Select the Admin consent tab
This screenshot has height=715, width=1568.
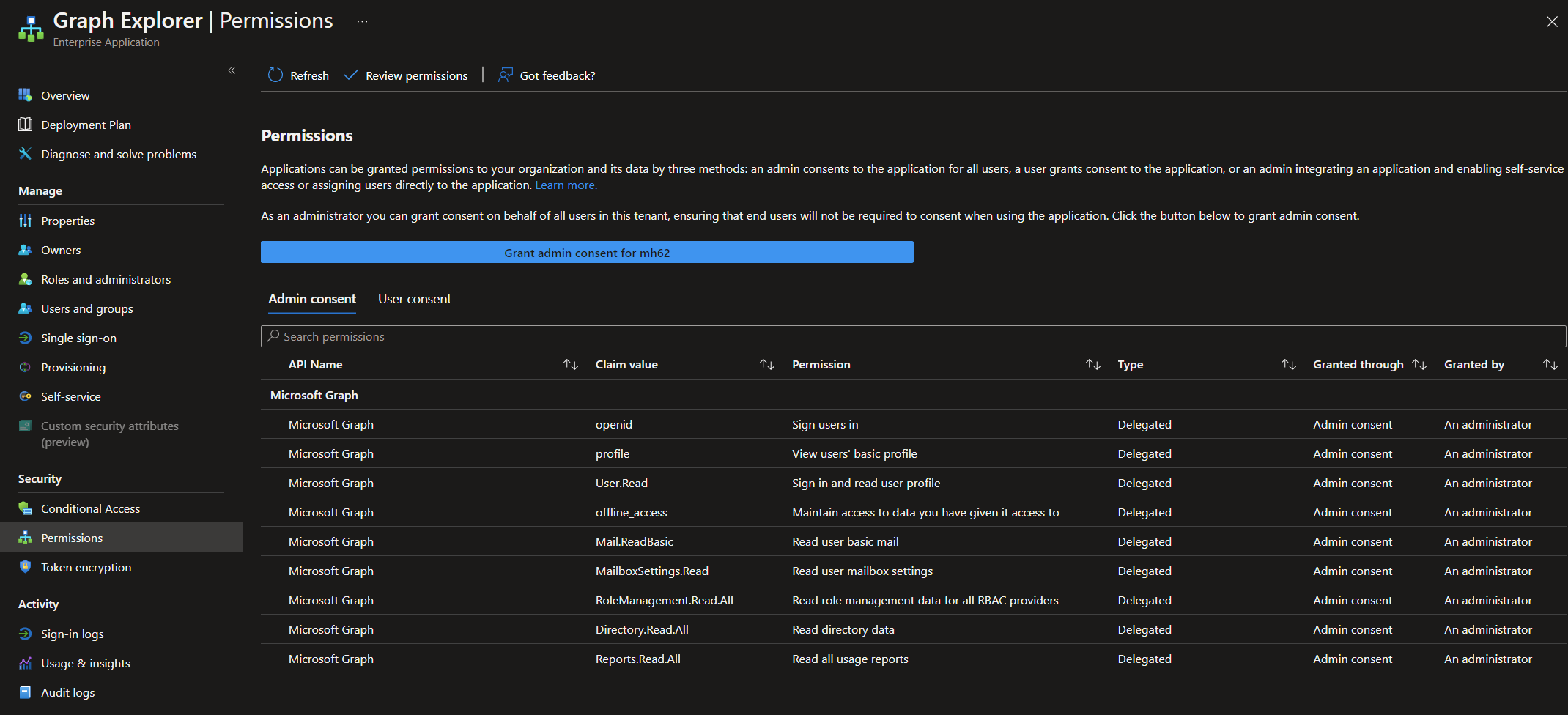(311, 299)
